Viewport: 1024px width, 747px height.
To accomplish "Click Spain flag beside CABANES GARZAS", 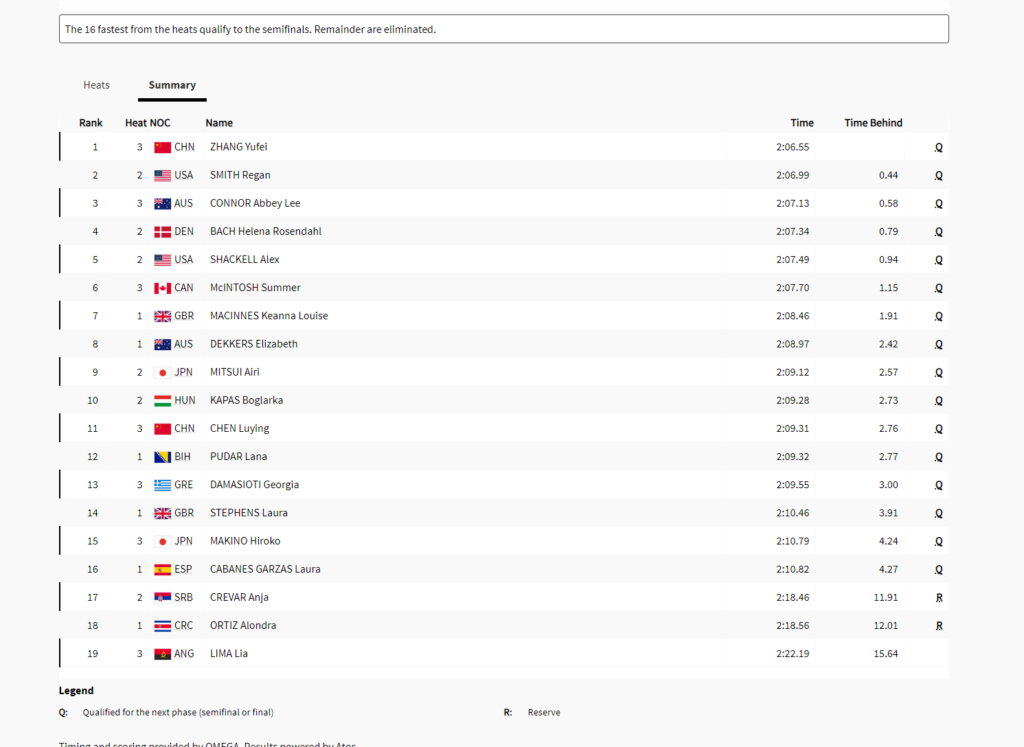I will click(162, 569).
